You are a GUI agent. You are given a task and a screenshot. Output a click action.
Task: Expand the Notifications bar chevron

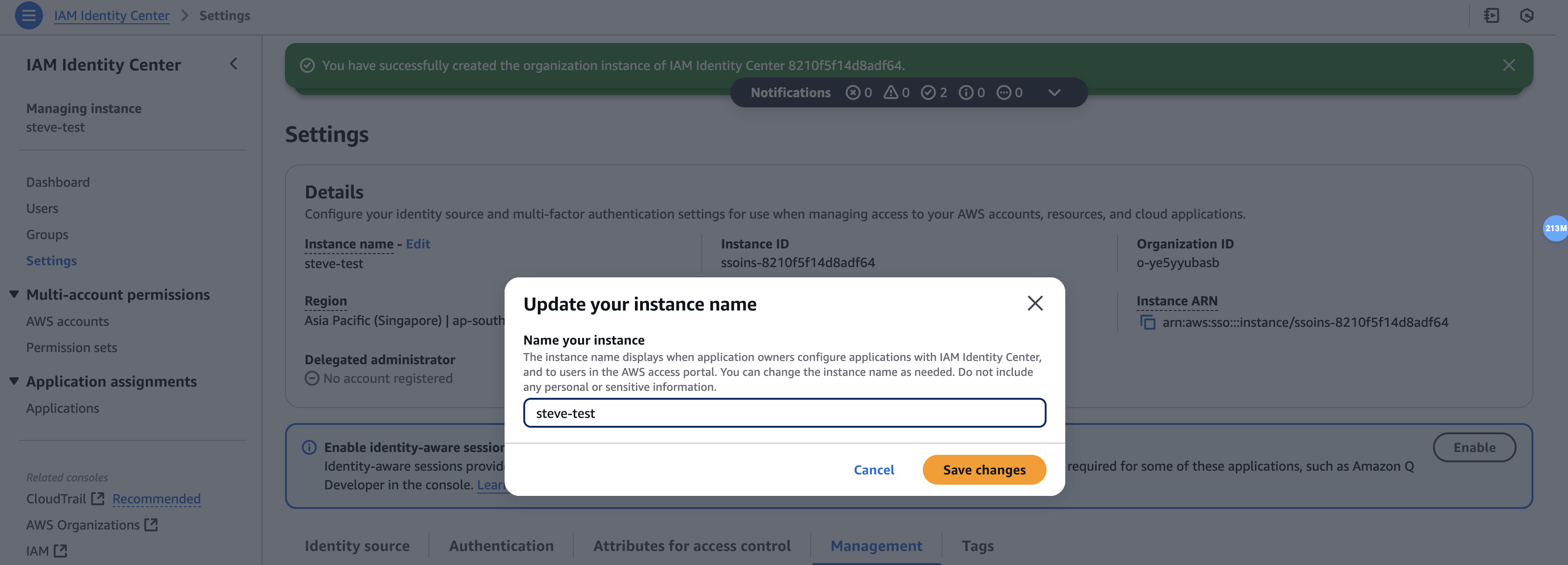(x=1054, y=92)
